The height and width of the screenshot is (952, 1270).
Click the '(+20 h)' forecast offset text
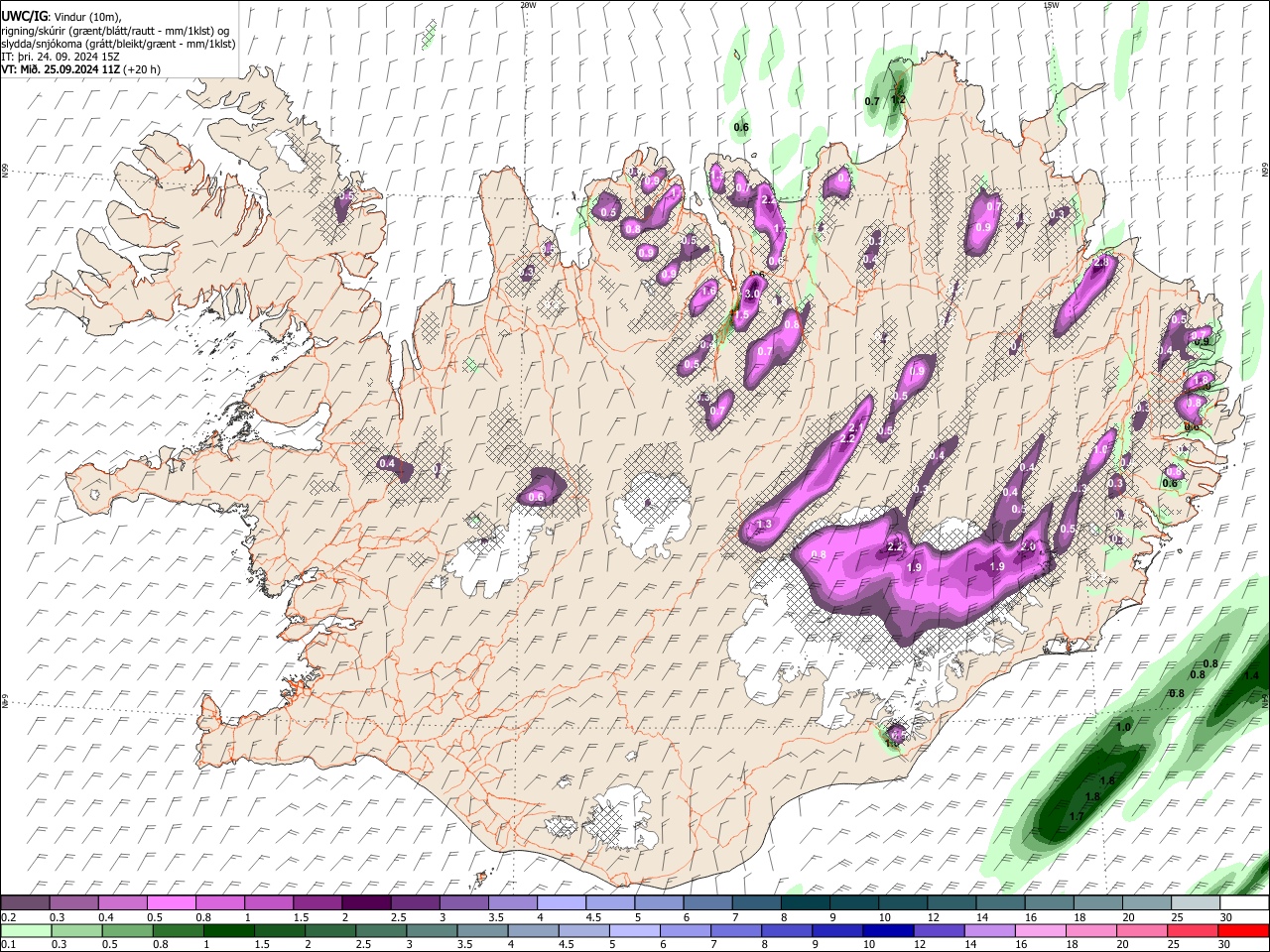point(142,69)
